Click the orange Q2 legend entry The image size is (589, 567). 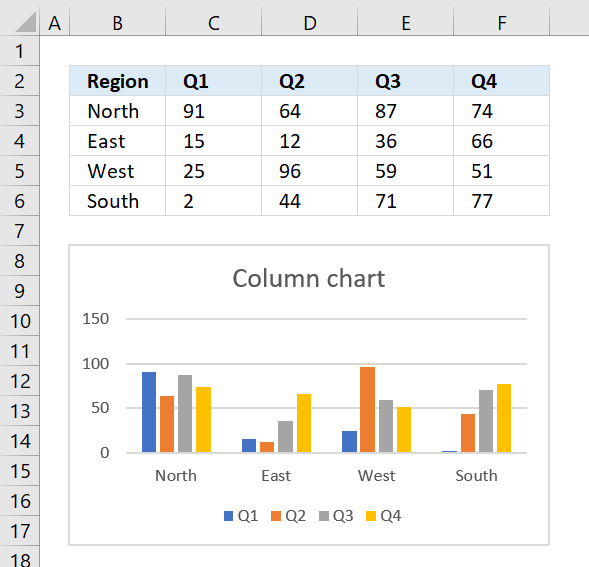point(288,516)
